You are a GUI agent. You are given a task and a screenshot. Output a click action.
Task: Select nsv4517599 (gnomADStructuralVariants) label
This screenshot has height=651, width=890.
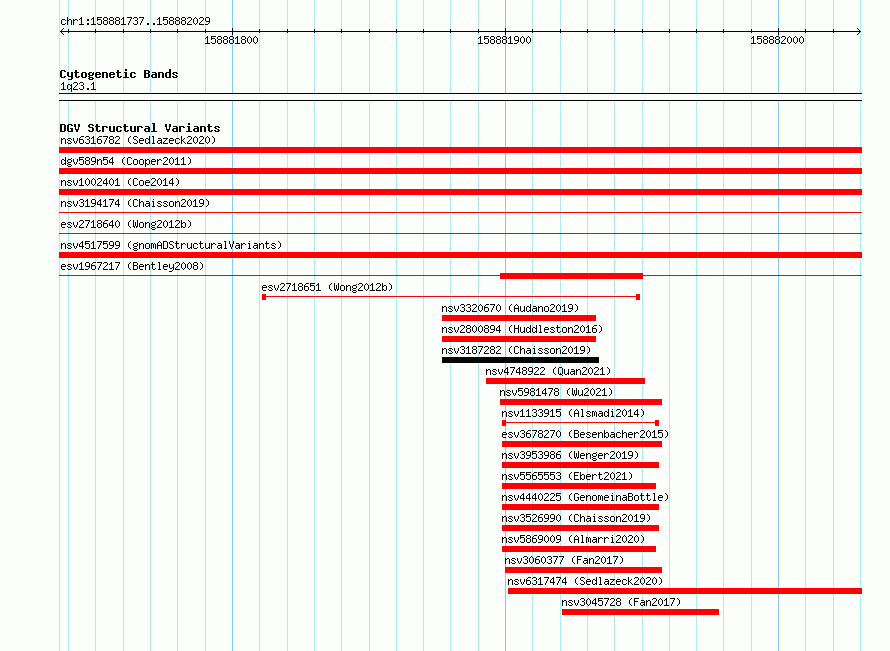(x=171, y=245)
